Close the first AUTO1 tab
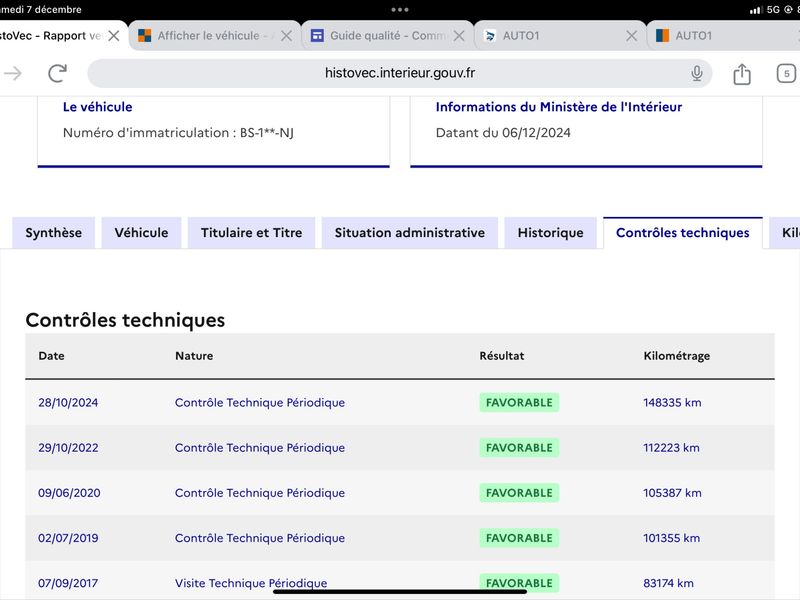This screenshot has height=600, width=800. pos(632,36)
